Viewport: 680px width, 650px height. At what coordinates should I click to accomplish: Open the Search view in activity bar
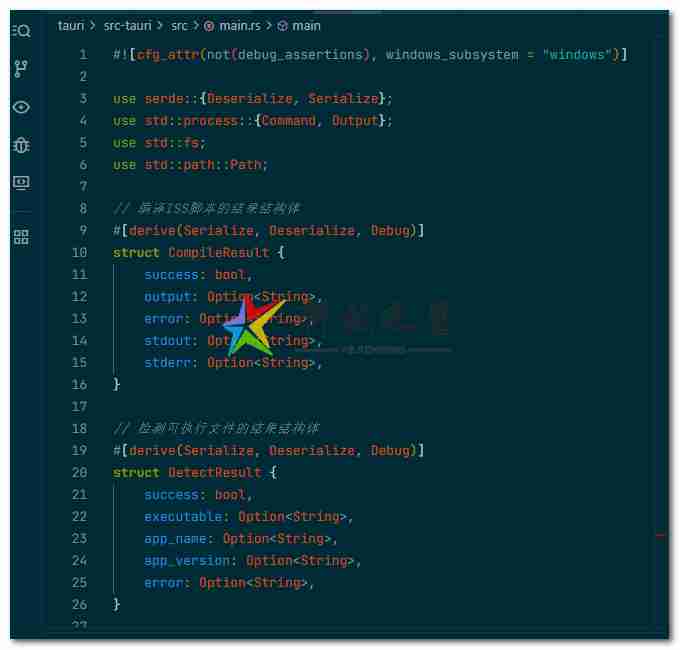21,31
